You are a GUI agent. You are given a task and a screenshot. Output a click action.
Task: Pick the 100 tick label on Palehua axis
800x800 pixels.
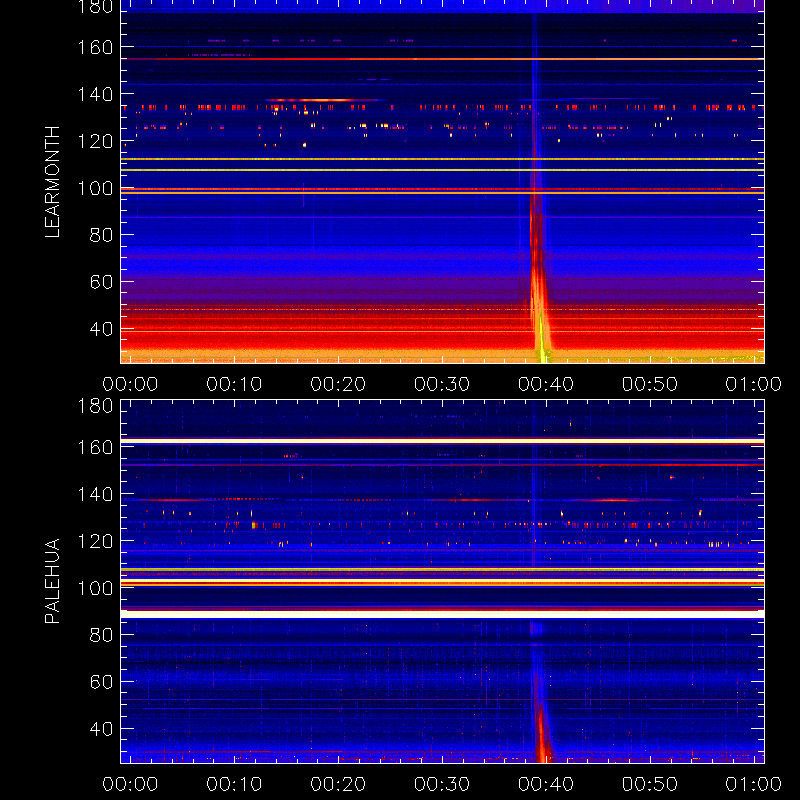[95, 588]
